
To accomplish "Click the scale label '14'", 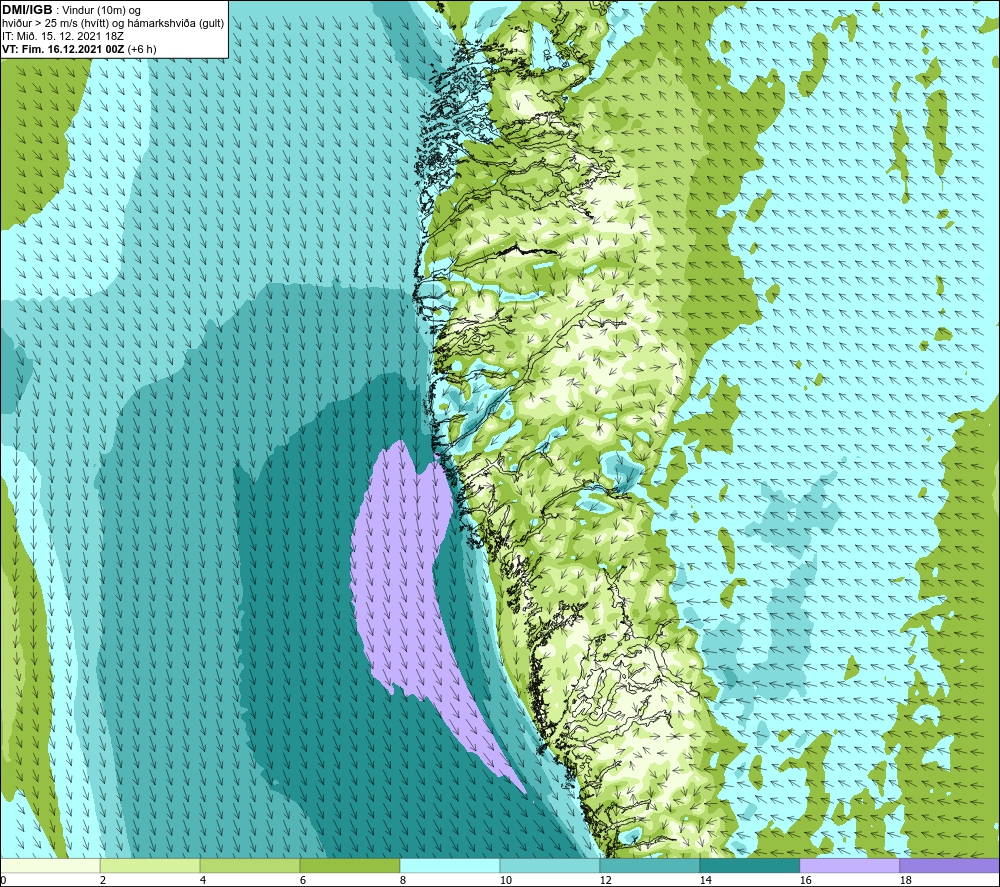I will tap(705, 880).
